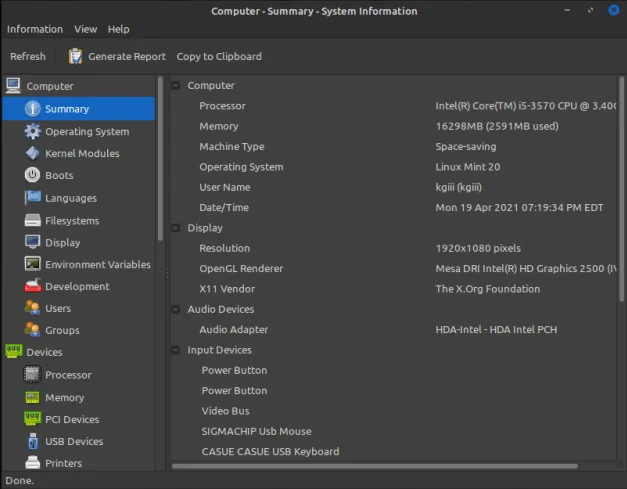The height and width of the screenshot is (489, 627).
Task: Collapse the Display section in details
Action: pos(176,228)
